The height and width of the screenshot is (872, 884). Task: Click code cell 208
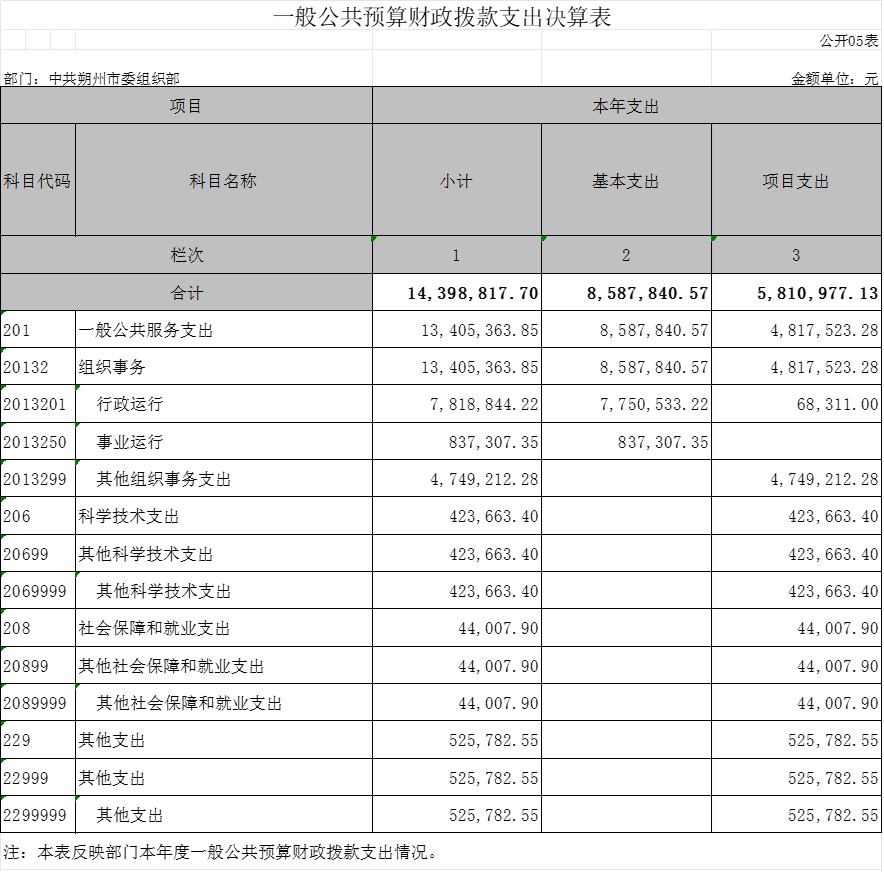click(38, 628)
